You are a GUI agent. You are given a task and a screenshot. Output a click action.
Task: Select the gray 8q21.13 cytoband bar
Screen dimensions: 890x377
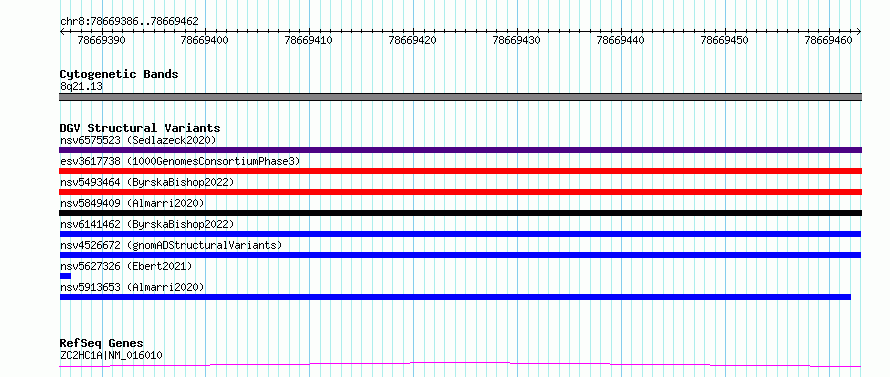pyautogui.click(x=460, y=97)
